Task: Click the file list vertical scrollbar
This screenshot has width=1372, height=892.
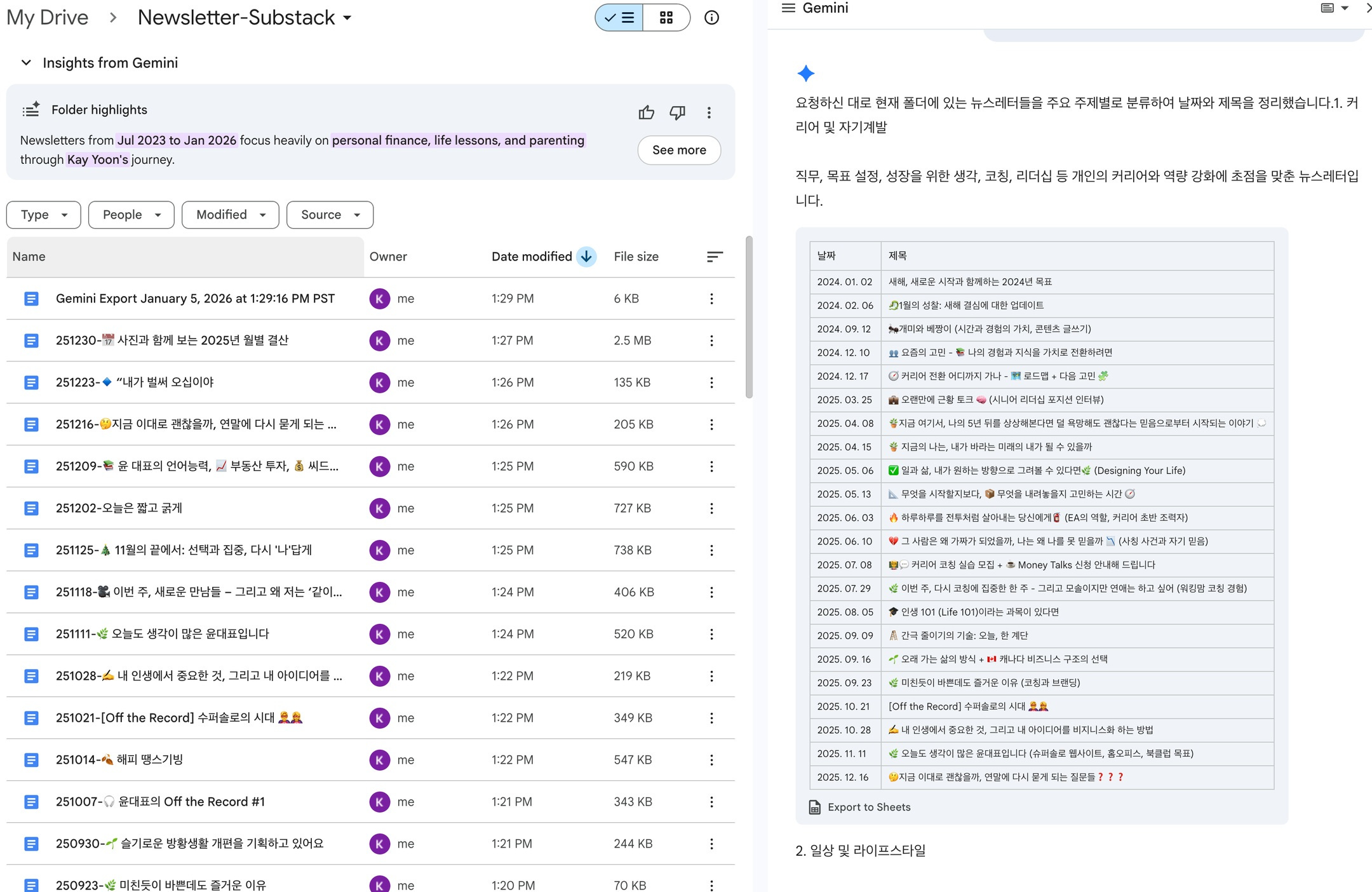Action: click(x=749, y=318)
